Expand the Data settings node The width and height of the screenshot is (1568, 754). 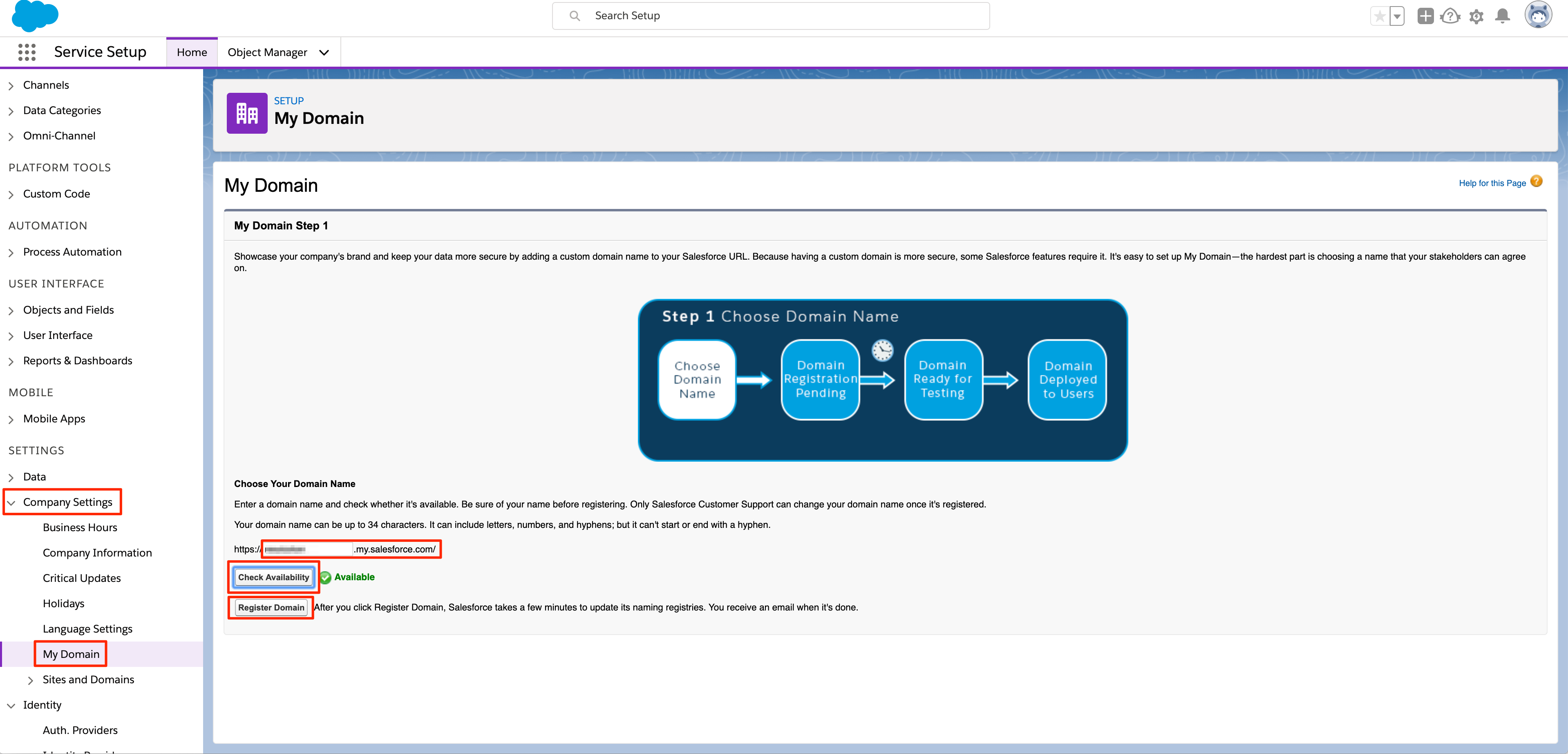coord(11,478)
